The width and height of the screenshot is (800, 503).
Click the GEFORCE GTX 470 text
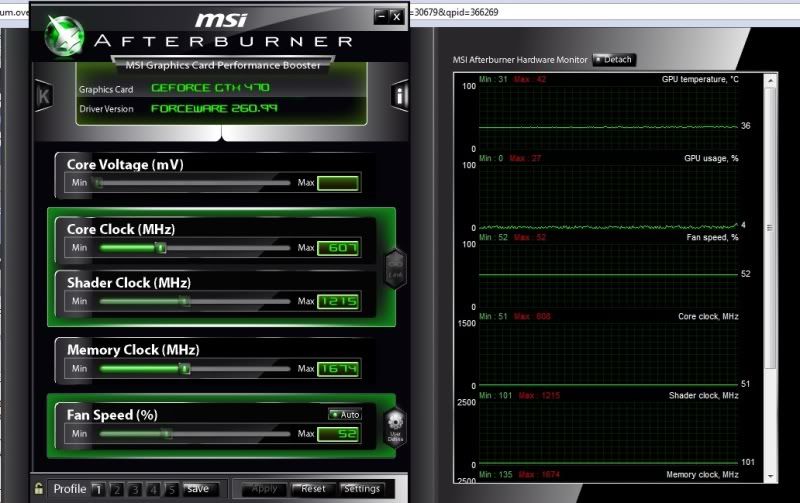[x=211, y=88]
